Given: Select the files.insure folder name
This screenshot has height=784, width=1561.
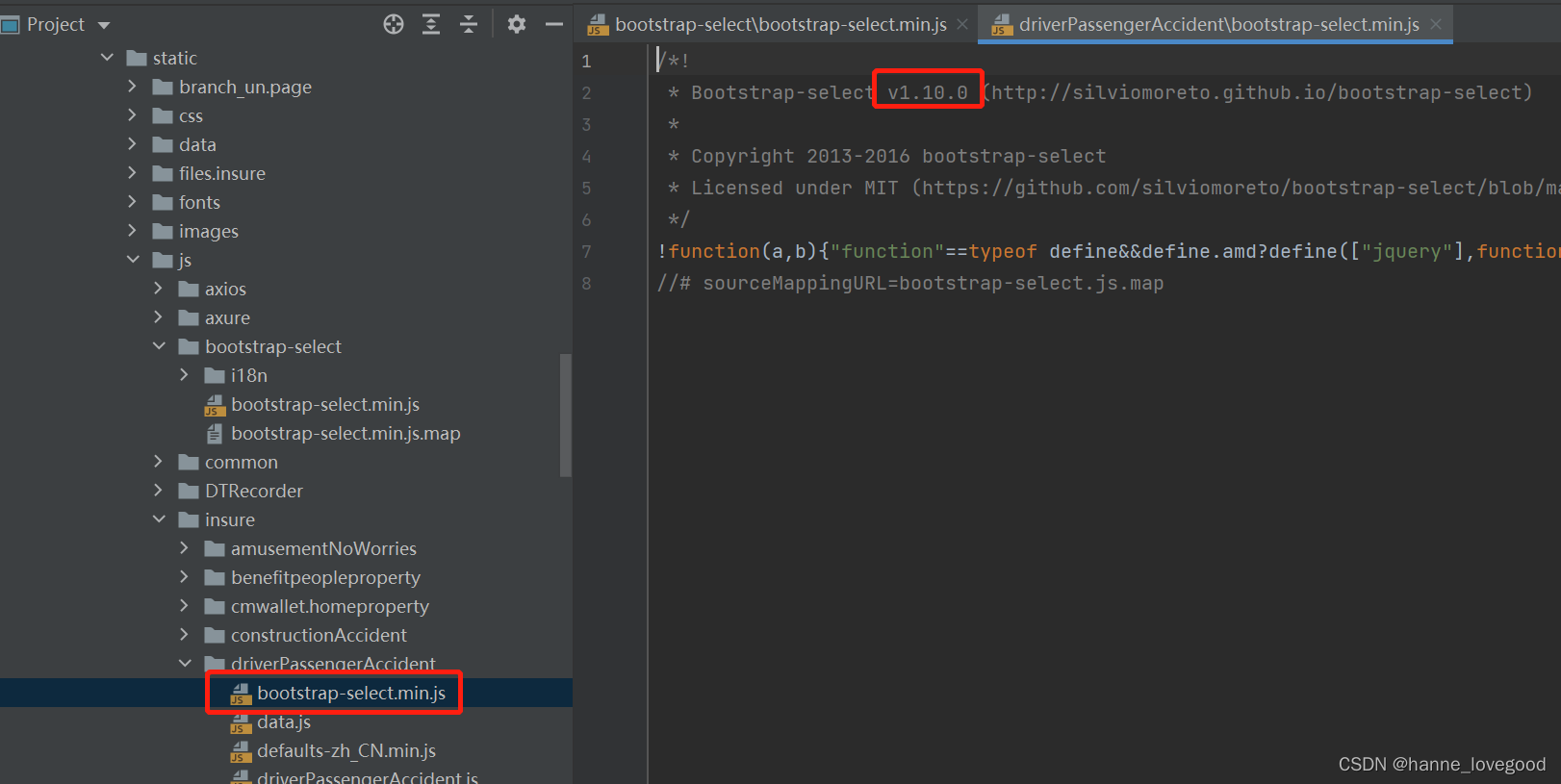Looking at the screenshot, I should [x=222, y=173].
